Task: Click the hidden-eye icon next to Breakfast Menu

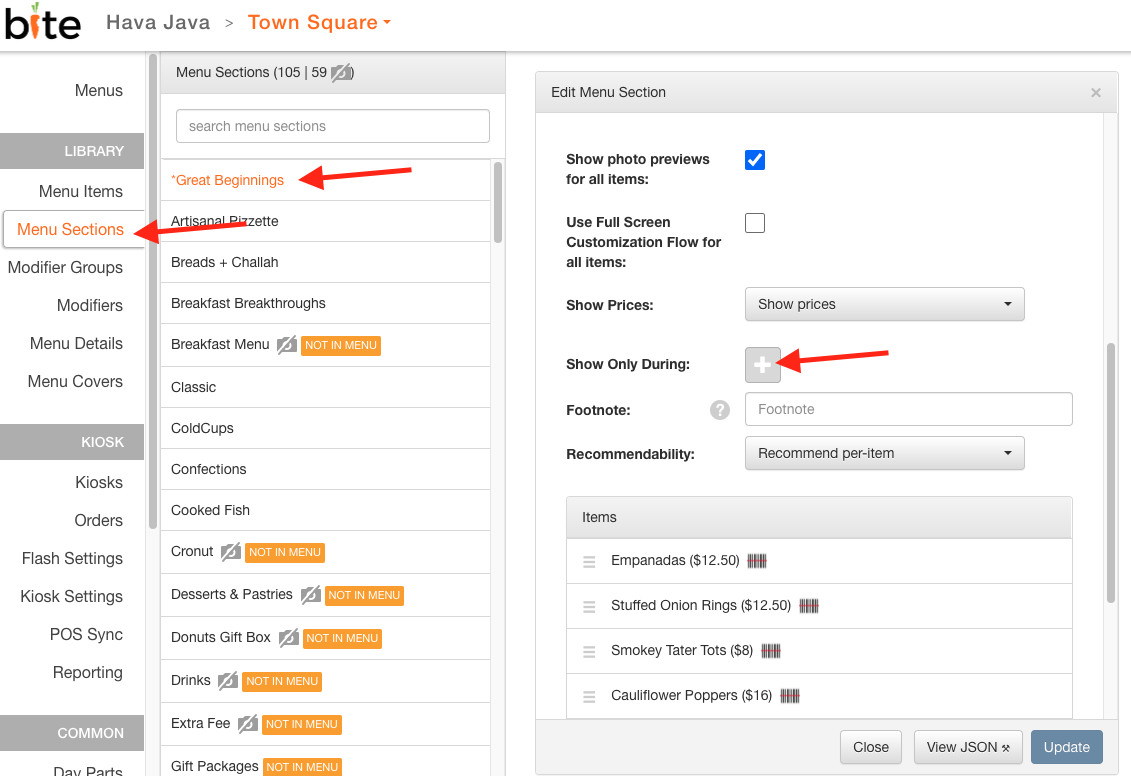Action: pyautogui.click(x=286, y=345)
